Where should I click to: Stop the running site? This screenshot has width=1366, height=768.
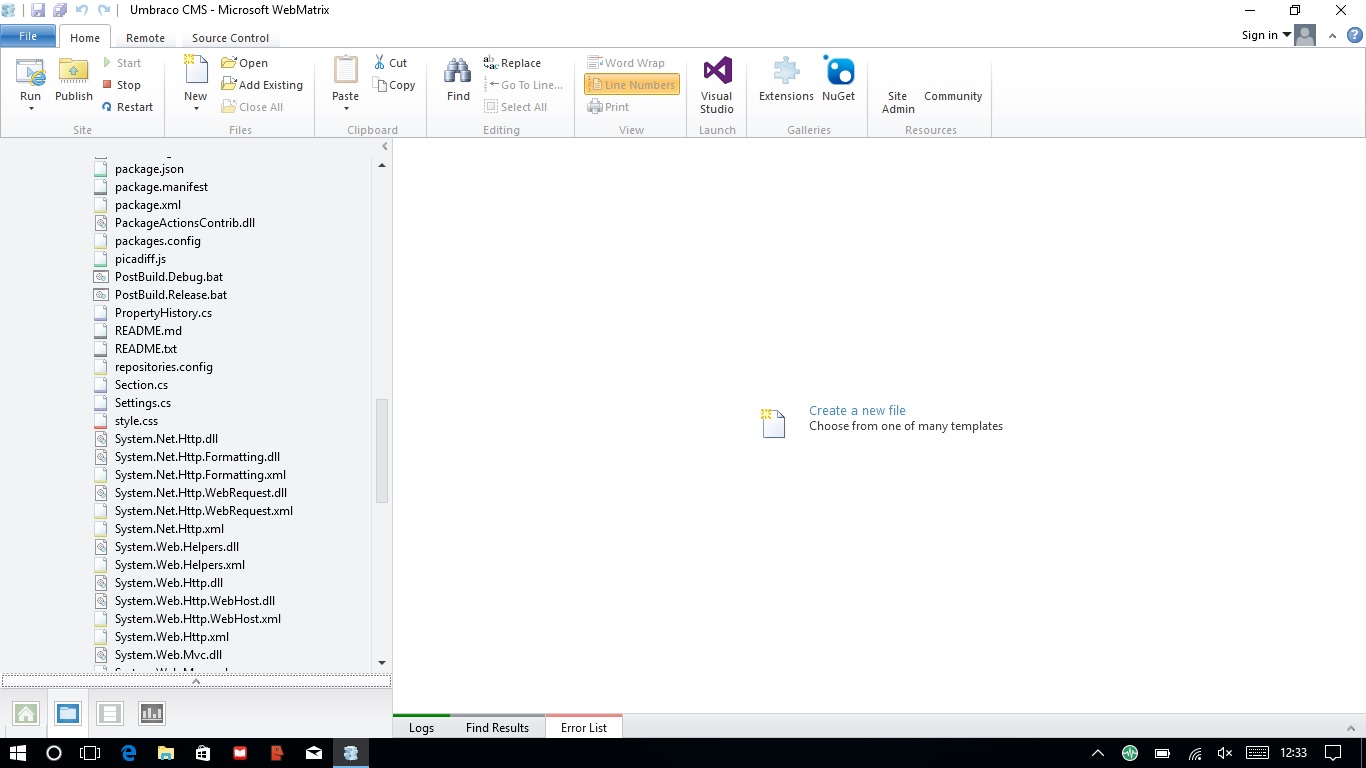click(x=122, y=85)
